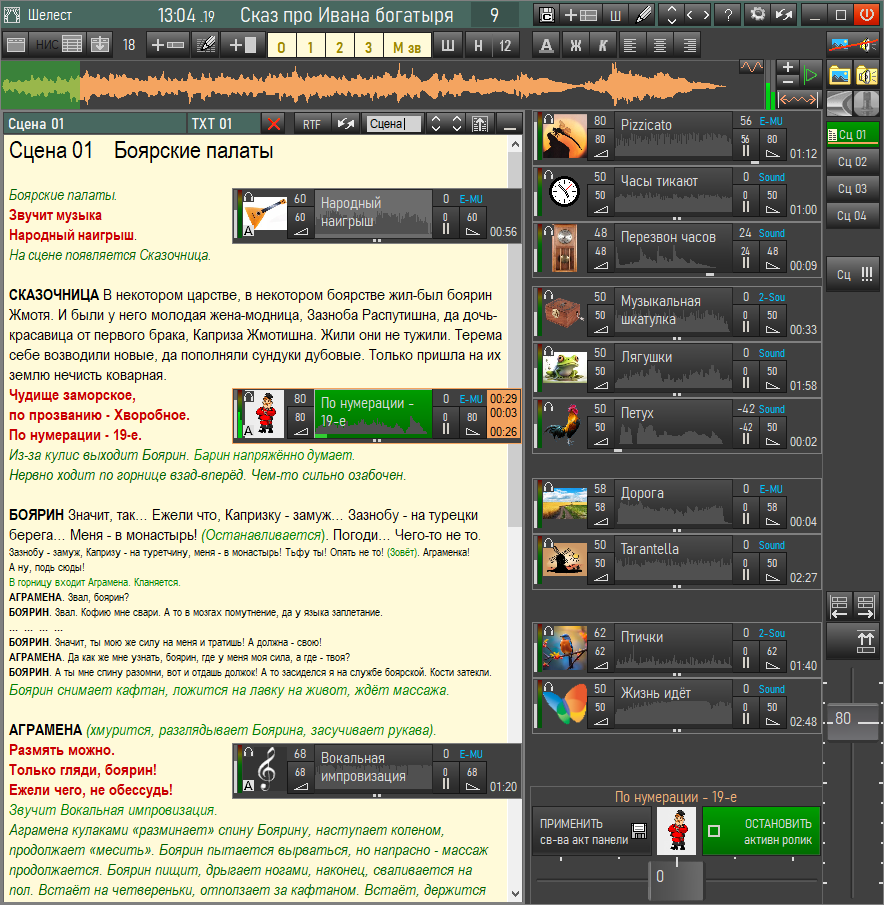Open the question mark help button
The width and height of the screenshot is (884, 905).
point(728,14)
